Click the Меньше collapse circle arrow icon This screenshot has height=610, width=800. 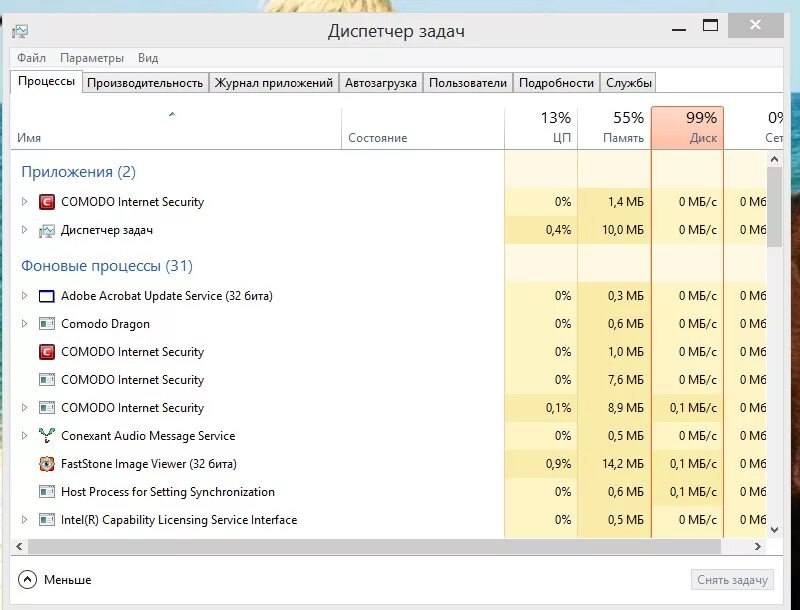coord(27,579)
